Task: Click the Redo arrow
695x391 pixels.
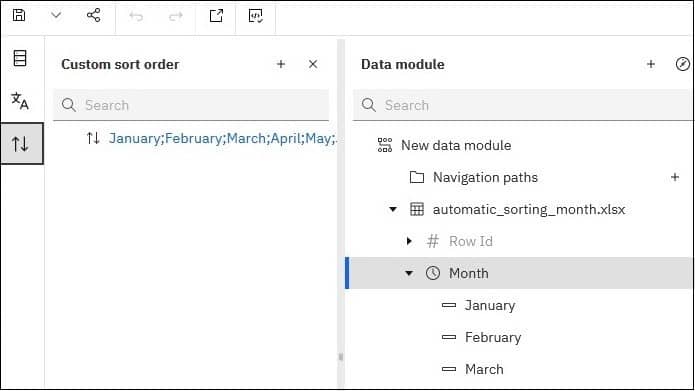Action: 176,16
